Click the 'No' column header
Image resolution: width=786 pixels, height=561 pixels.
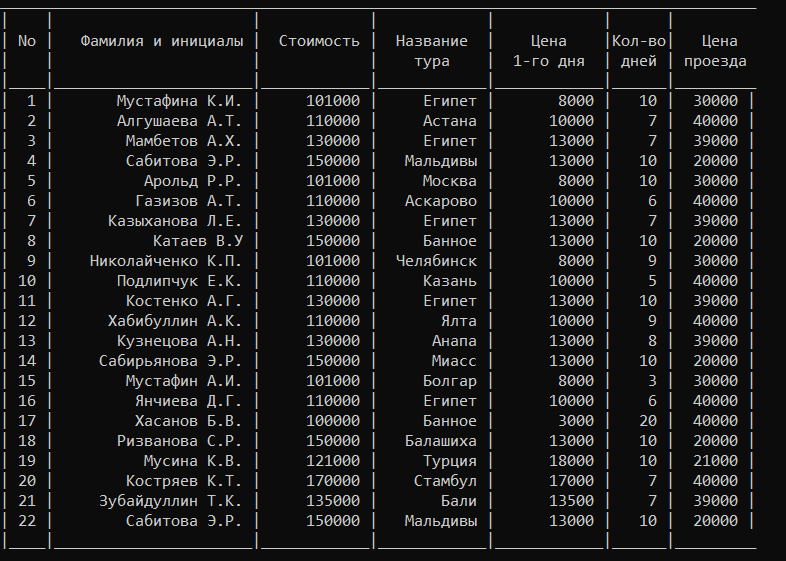pos(27,41)
